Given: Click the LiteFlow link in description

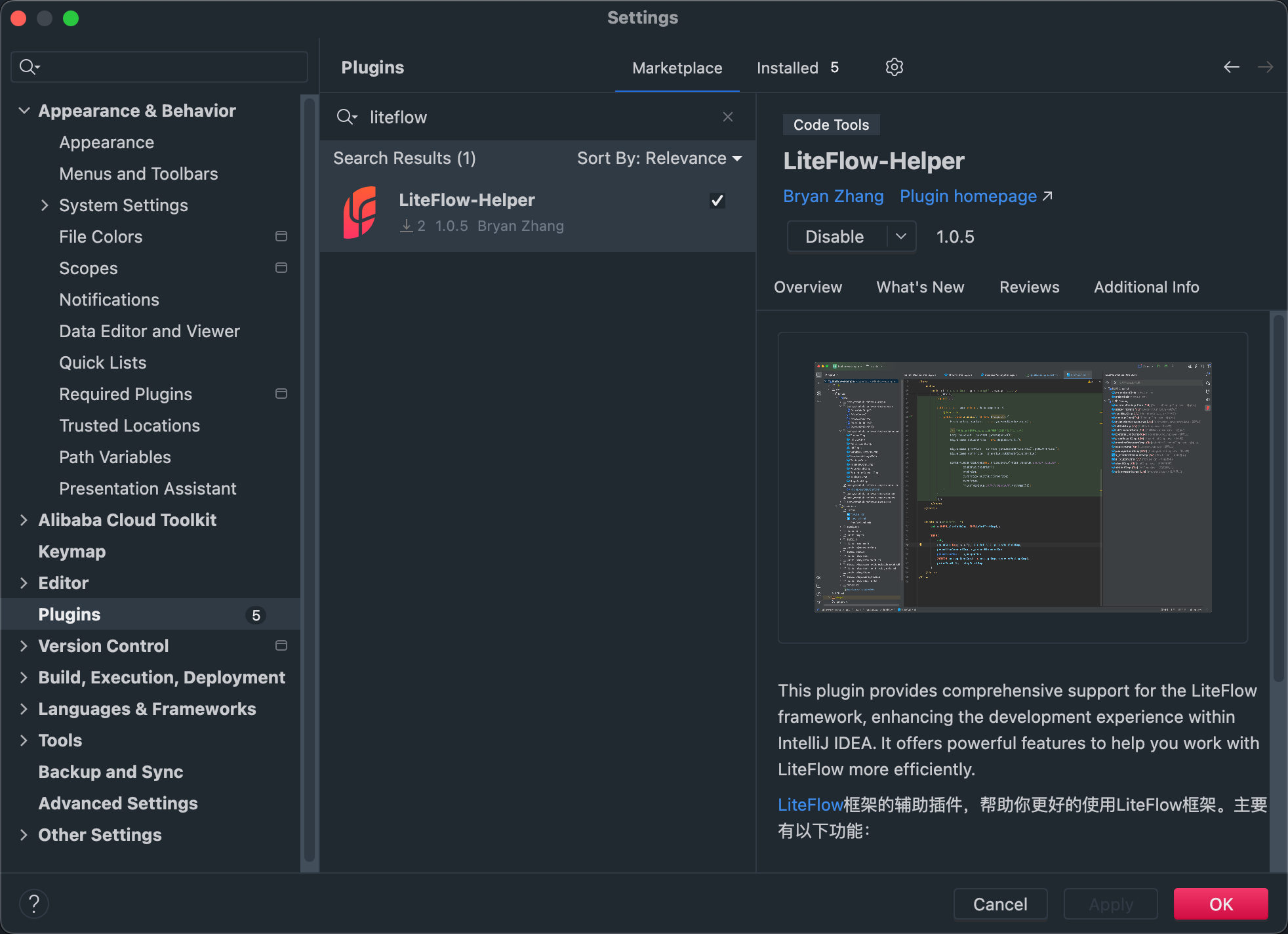Looking at the screenshot, I should 810,805.
